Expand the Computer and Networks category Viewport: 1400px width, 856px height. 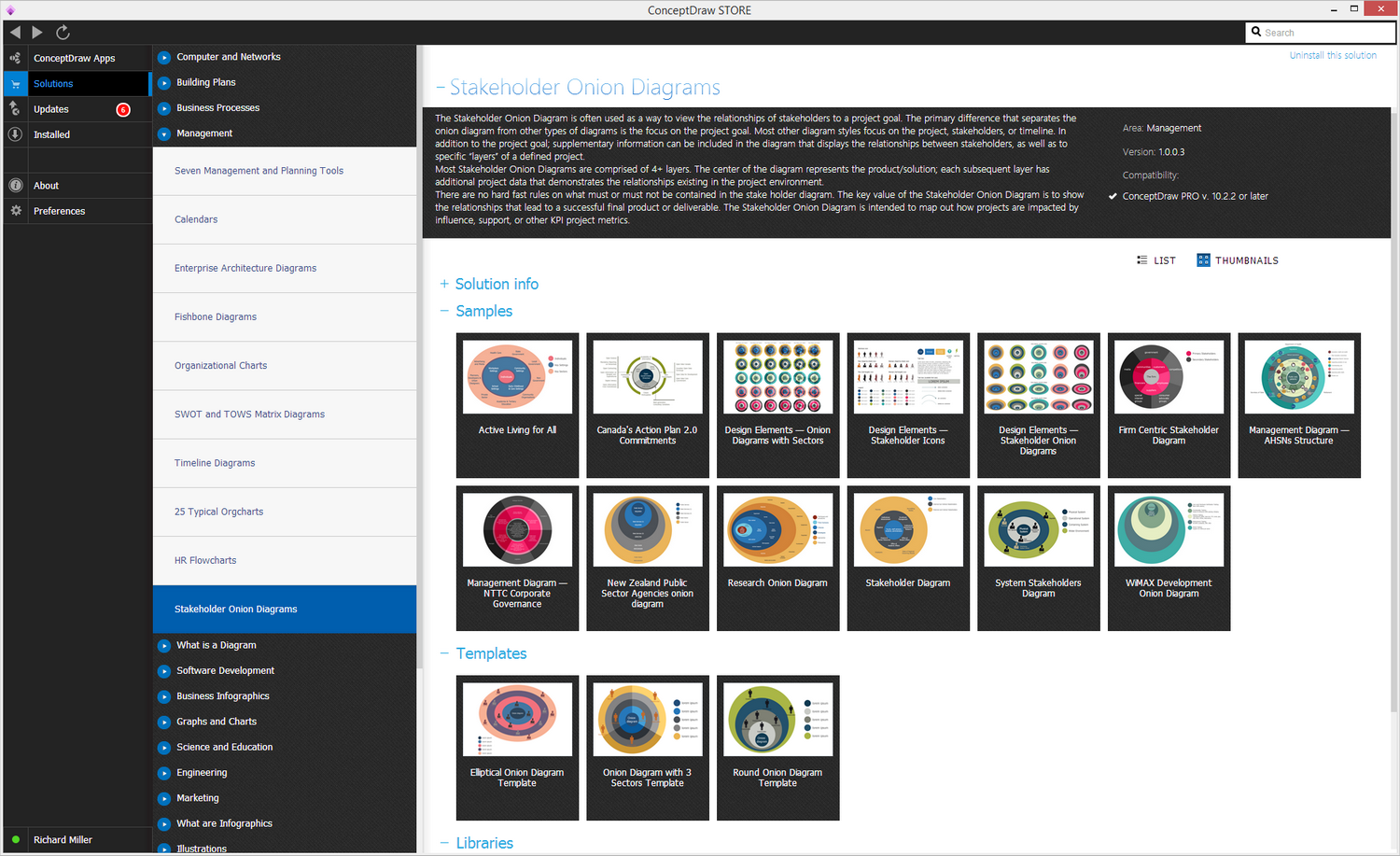click(x=164, y=58)
